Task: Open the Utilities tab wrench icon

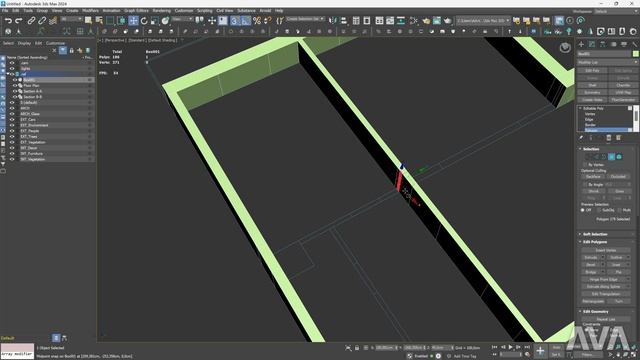Action: coord(634,44)
